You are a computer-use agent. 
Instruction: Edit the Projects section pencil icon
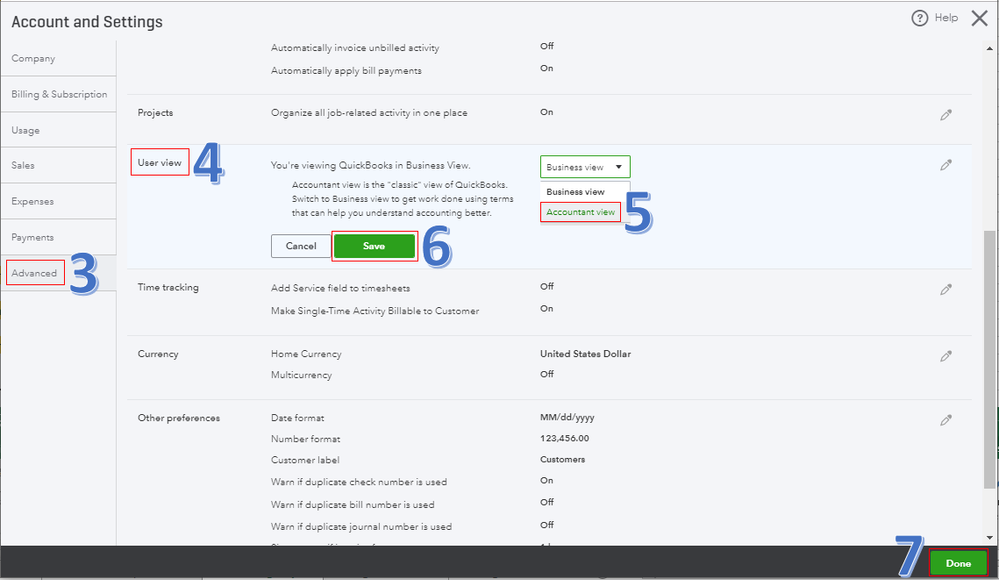(946, 115)
